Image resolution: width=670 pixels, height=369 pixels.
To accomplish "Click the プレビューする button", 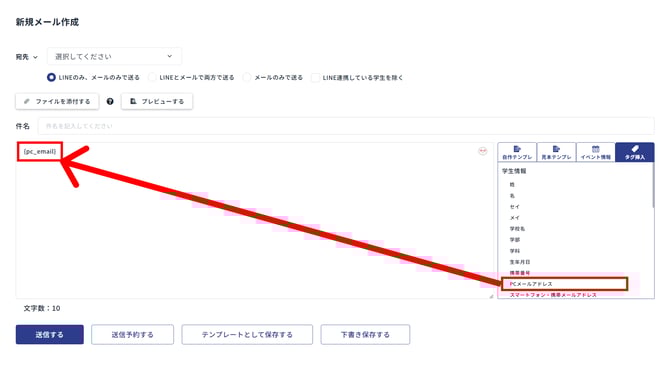I will [157, 101].
